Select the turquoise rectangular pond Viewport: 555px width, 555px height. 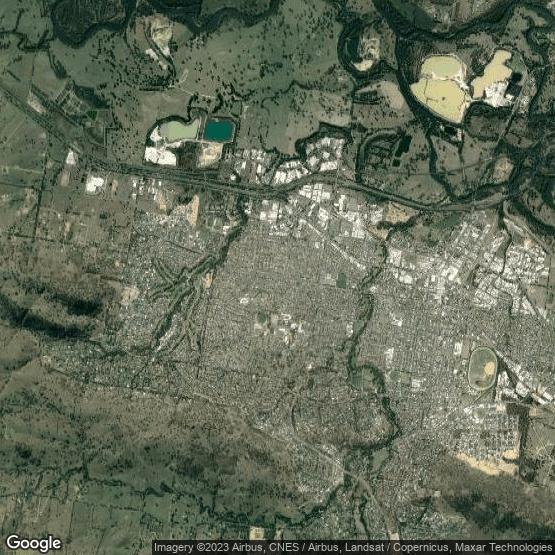tap(219, 131)
